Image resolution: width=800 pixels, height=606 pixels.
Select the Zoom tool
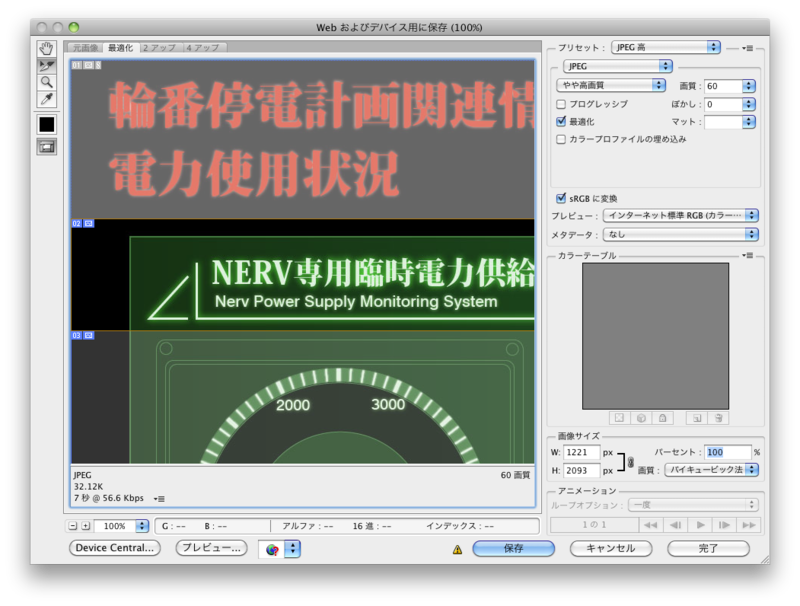[46, 82]
